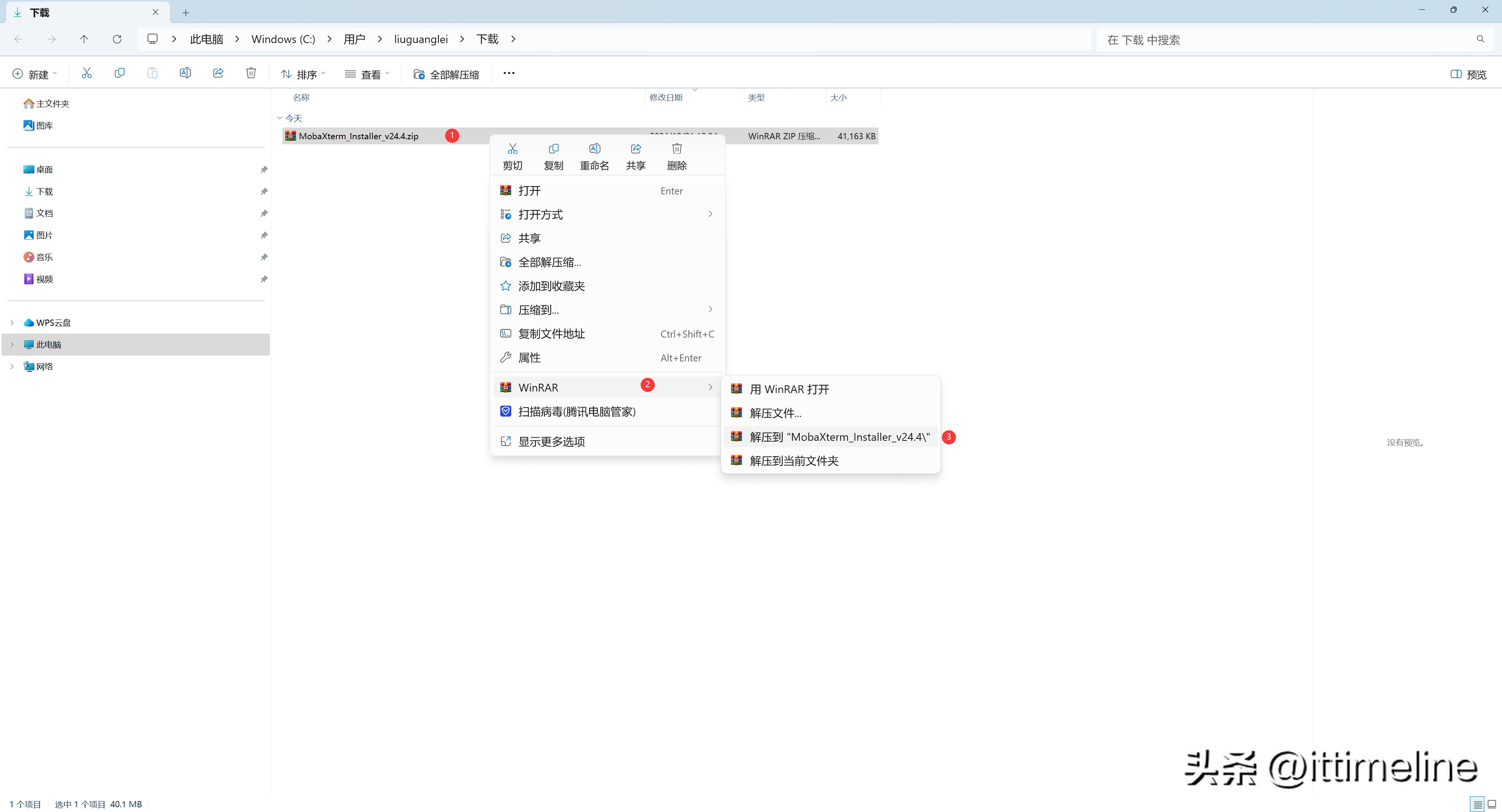The image size is (1502, 812).
Task: Navigate up one folder with up arrow
Action: coord(84,39)
